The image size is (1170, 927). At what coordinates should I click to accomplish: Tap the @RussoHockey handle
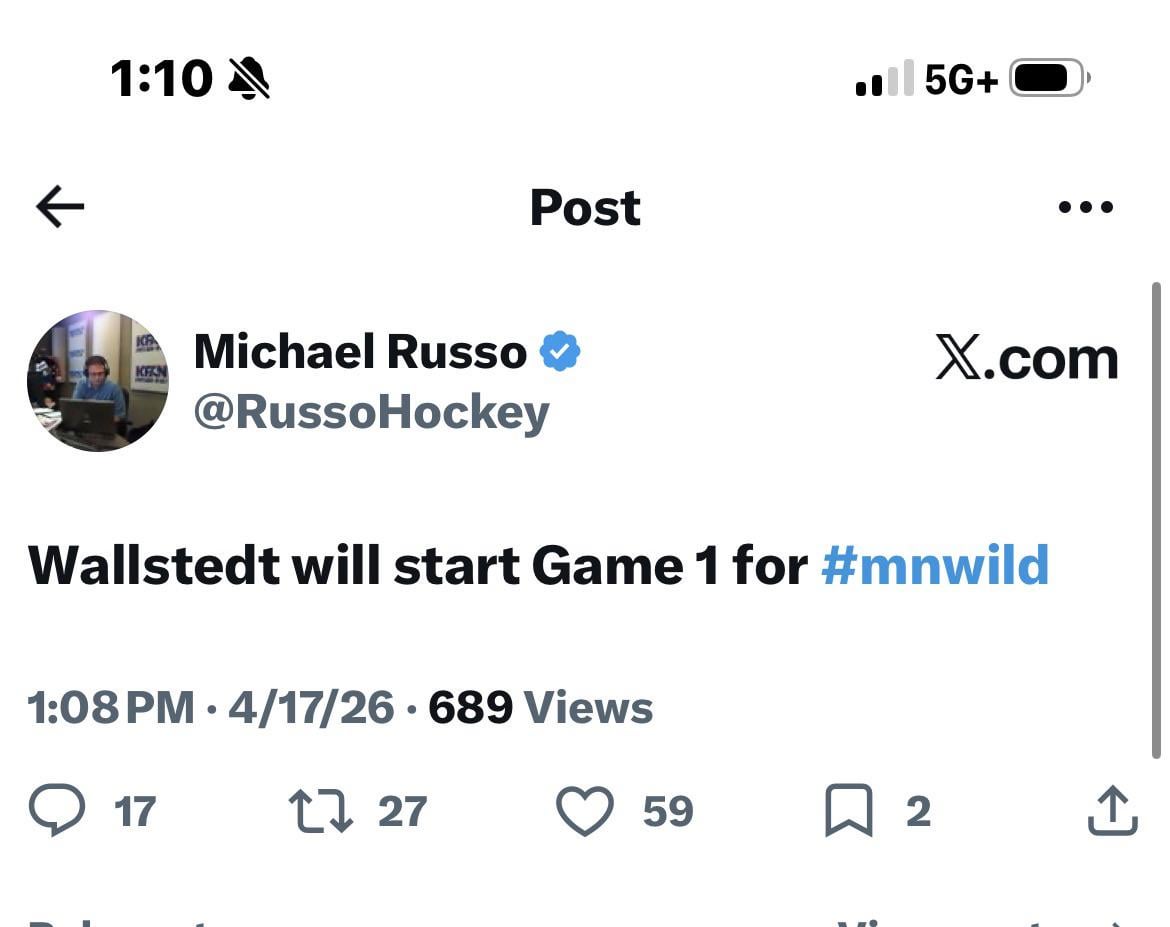coord(371,412)
